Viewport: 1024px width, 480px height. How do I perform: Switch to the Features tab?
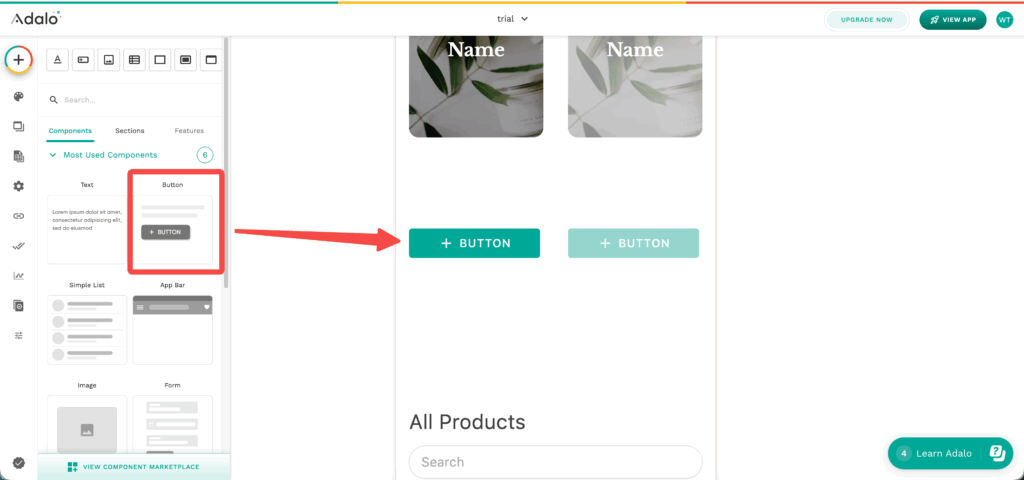click(x=189, y=131)
